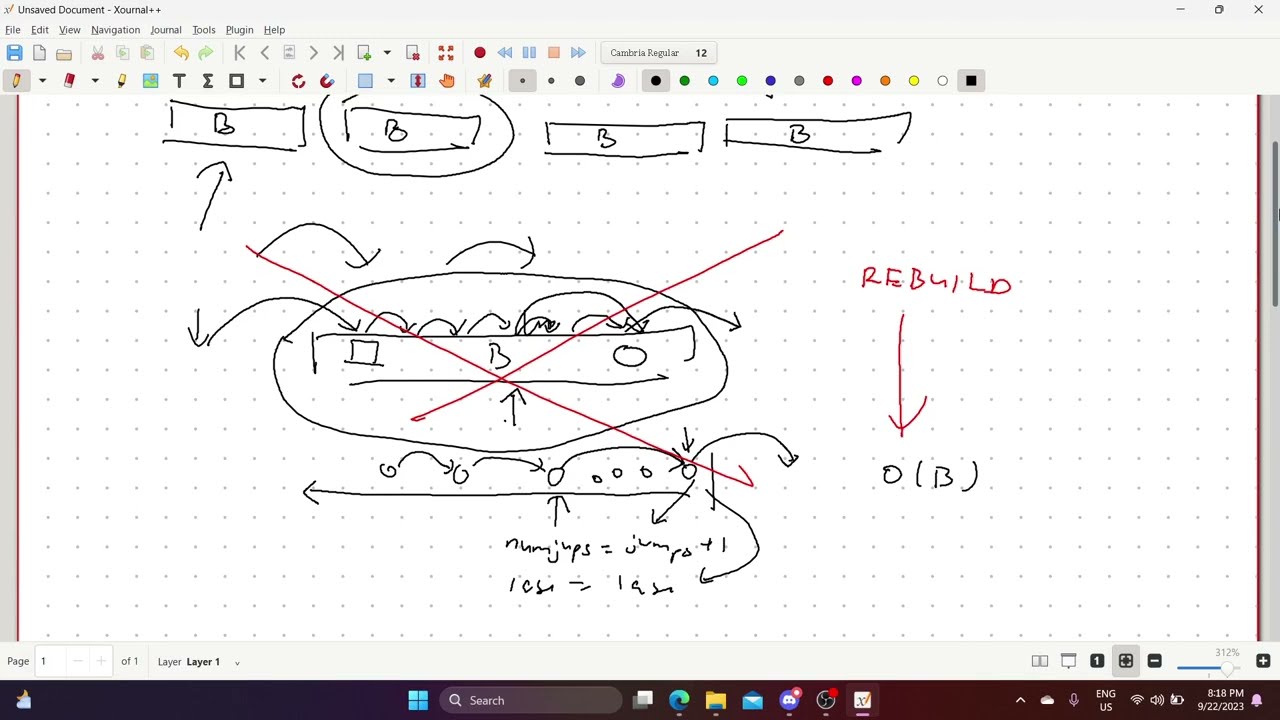
Task: Enable the shape recognizer icon
Action: 298,81
